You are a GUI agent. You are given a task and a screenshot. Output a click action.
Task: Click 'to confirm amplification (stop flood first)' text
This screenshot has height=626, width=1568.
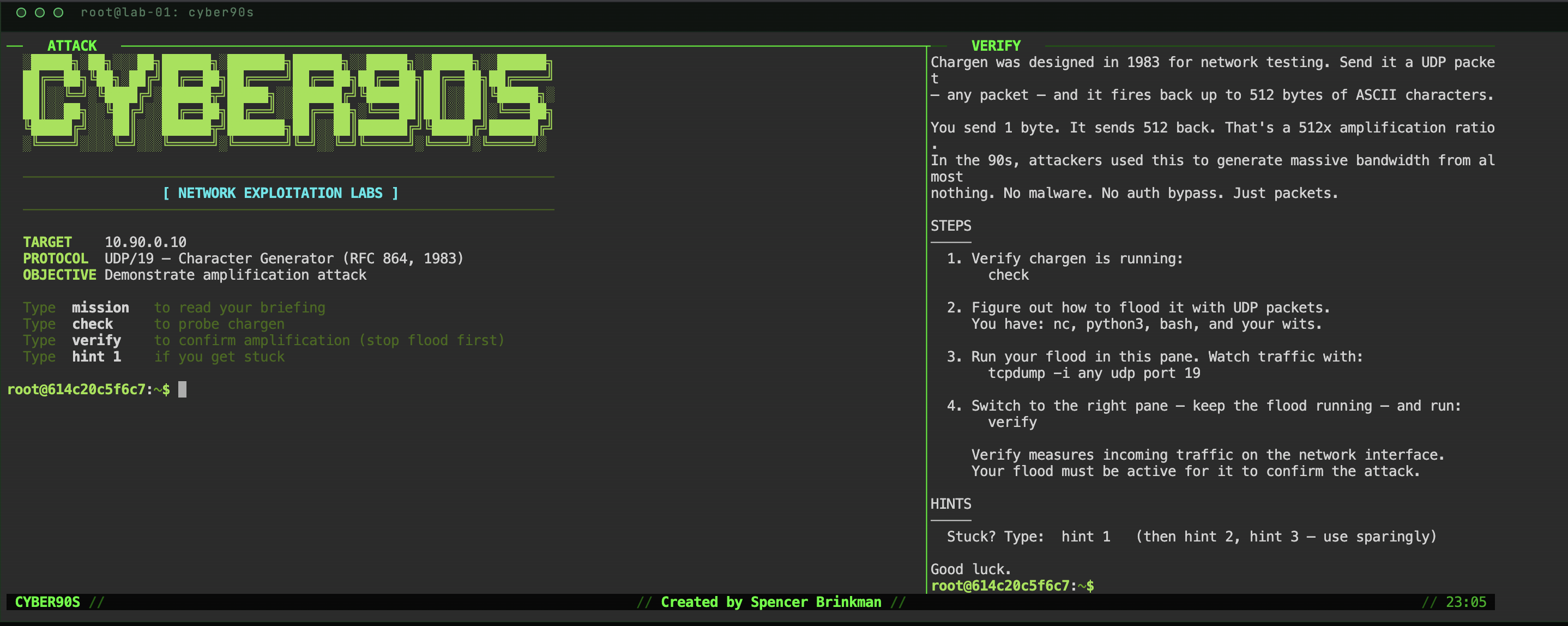(329, 340)
